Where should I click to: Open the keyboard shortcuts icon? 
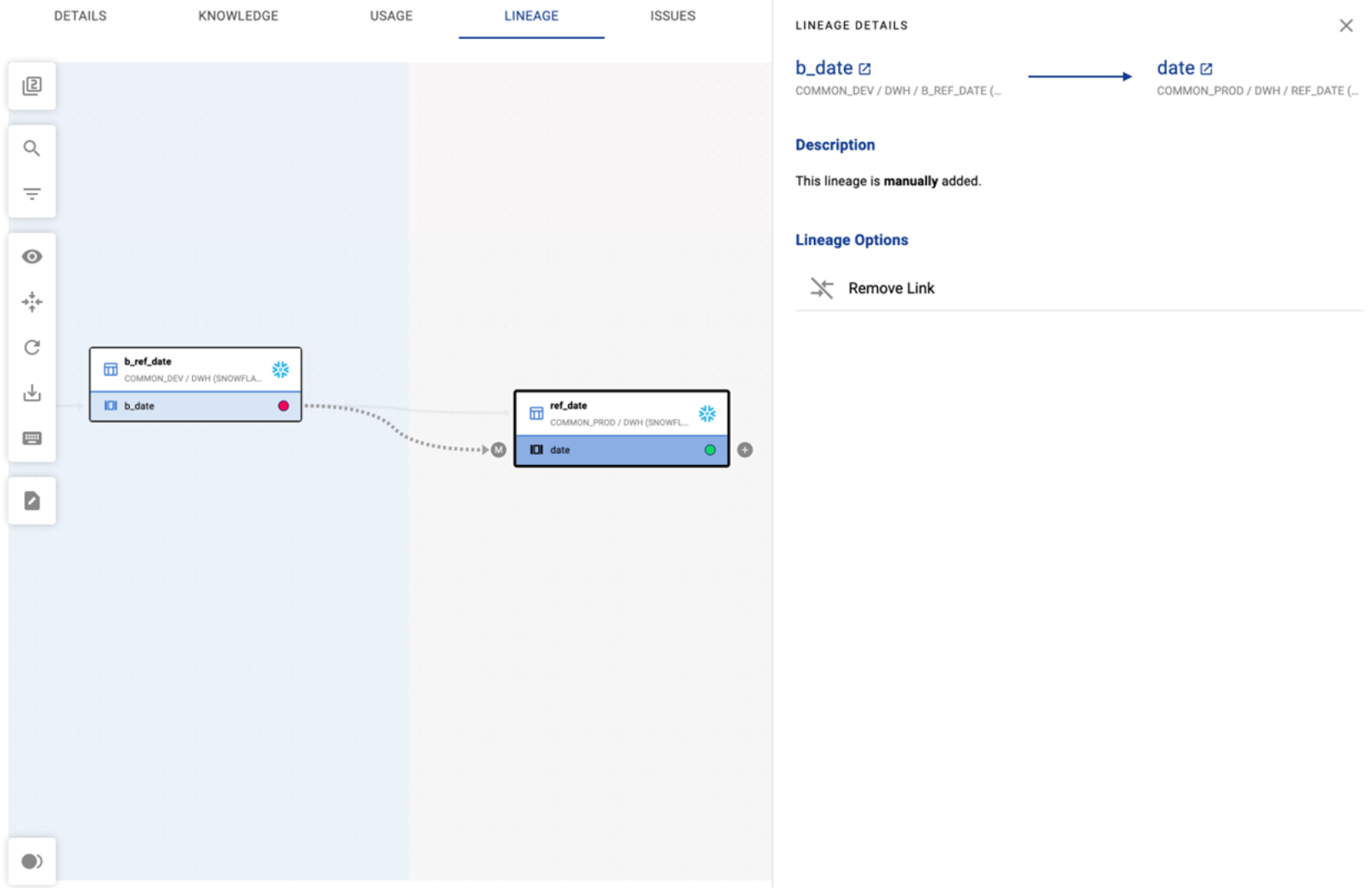click(32, 438)
